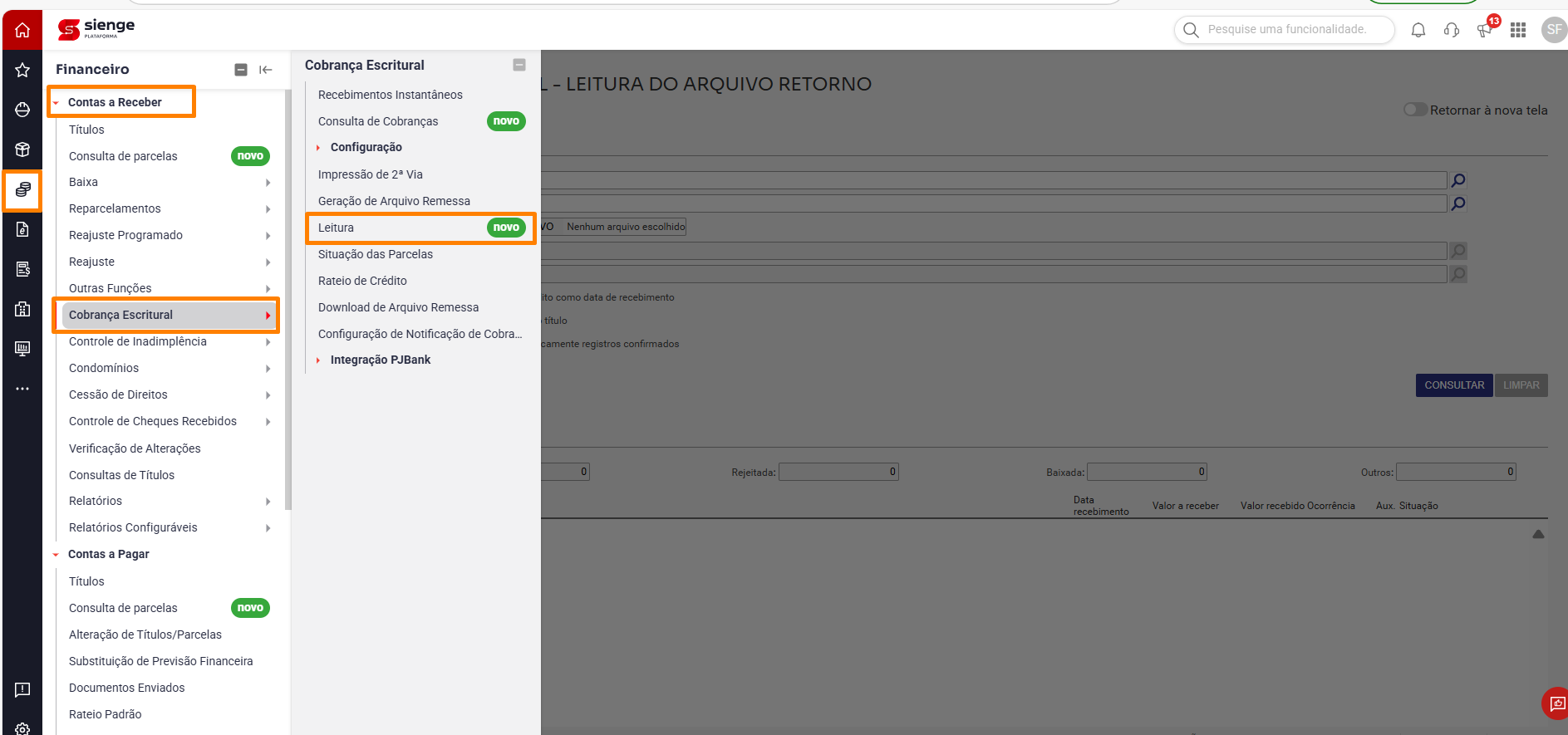Open Configuração de Notificação de Cobrança item
The height and width of the screenshot is (735, 1568).
[x=420, y=334]
